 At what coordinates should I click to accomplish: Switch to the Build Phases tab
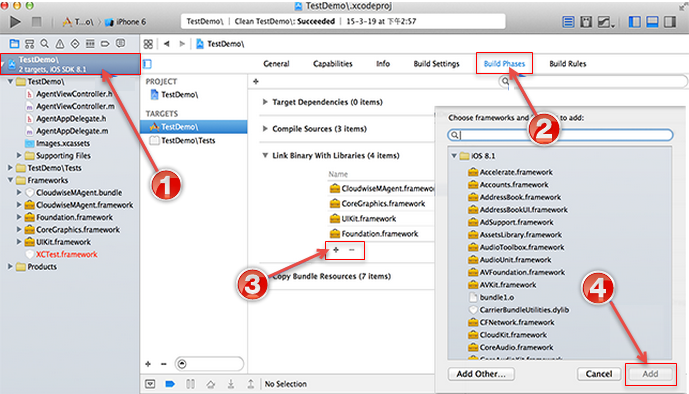504,64
